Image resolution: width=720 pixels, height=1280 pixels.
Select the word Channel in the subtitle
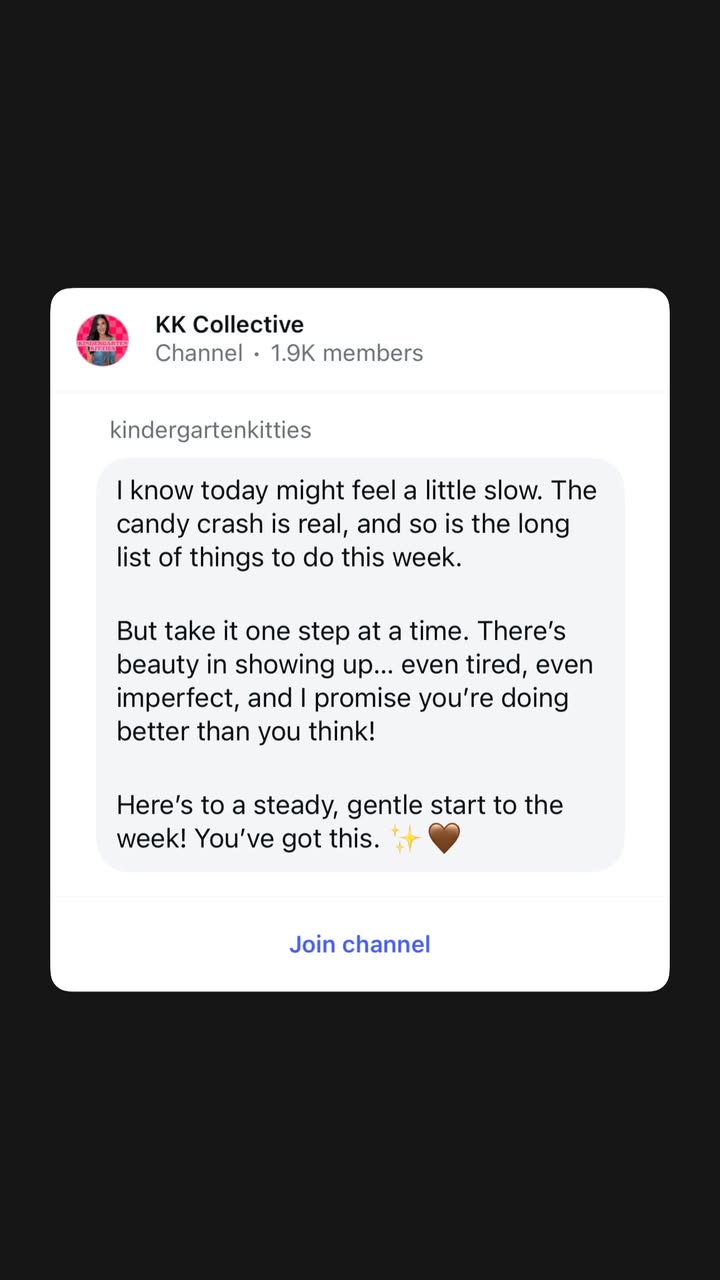[x=199, y=353]
